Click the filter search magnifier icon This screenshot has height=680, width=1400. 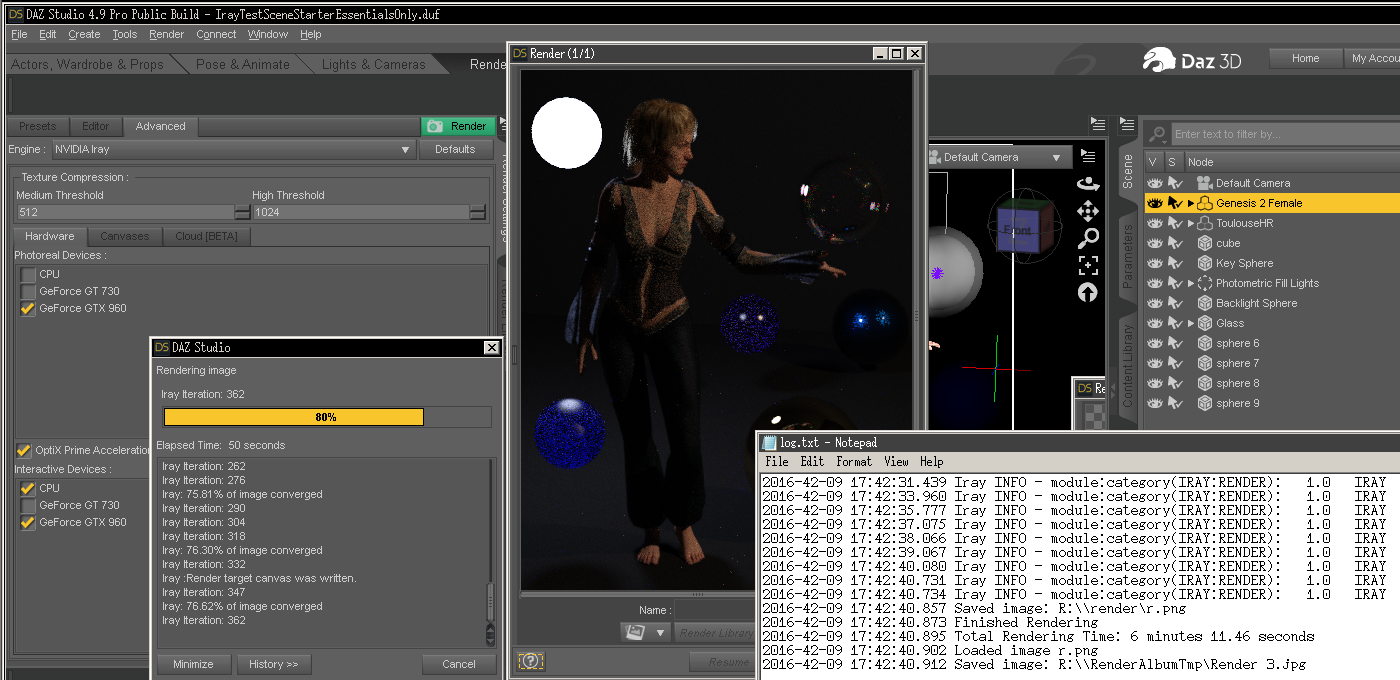pos(1158,134)
